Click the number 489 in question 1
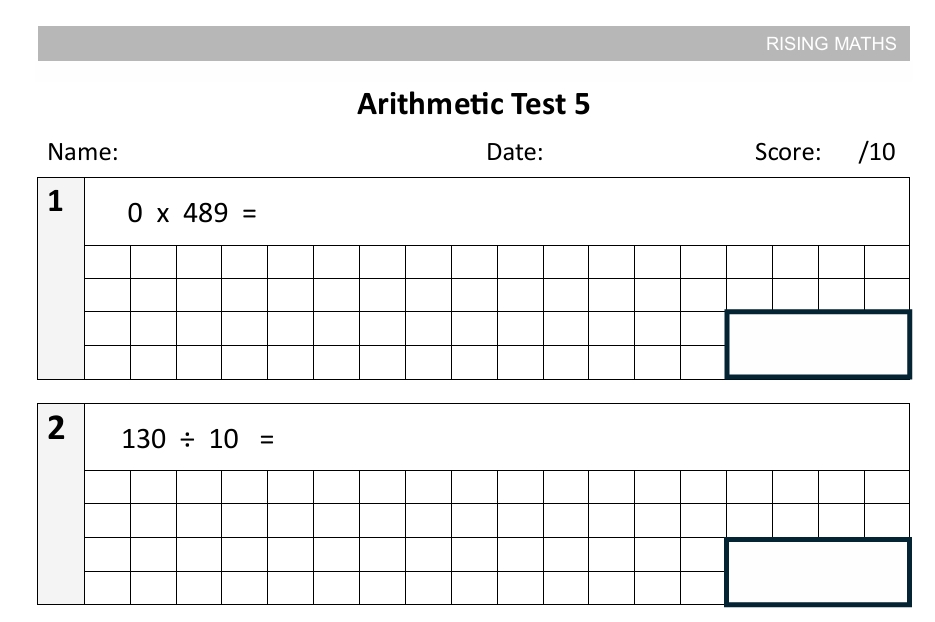 205,213
